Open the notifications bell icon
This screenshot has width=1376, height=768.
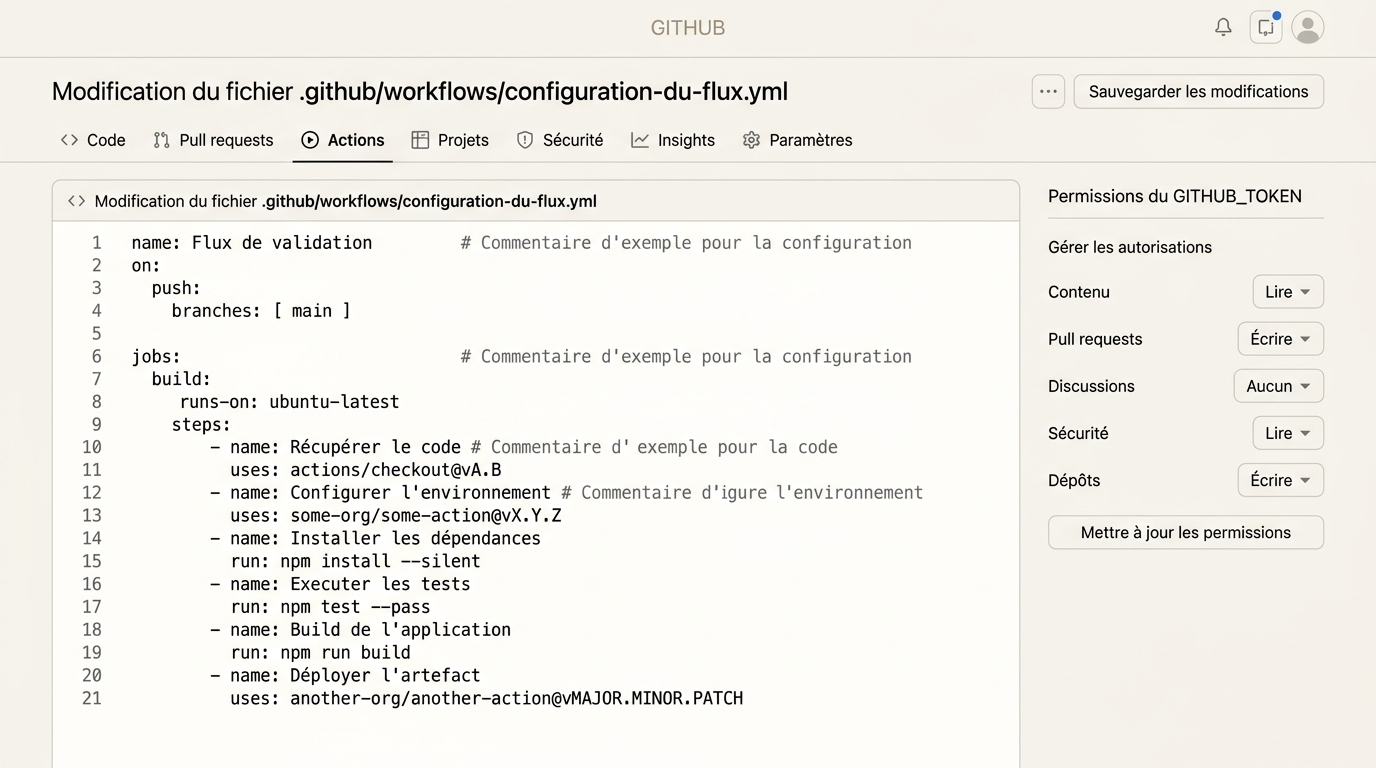click(1223, 27)
